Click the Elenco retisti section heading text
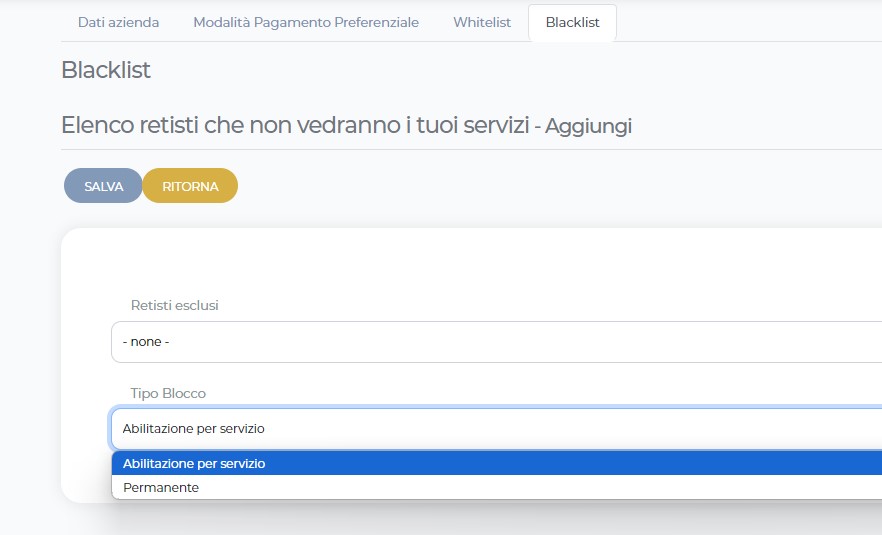The image size is (882, 535). click(294, 125)
